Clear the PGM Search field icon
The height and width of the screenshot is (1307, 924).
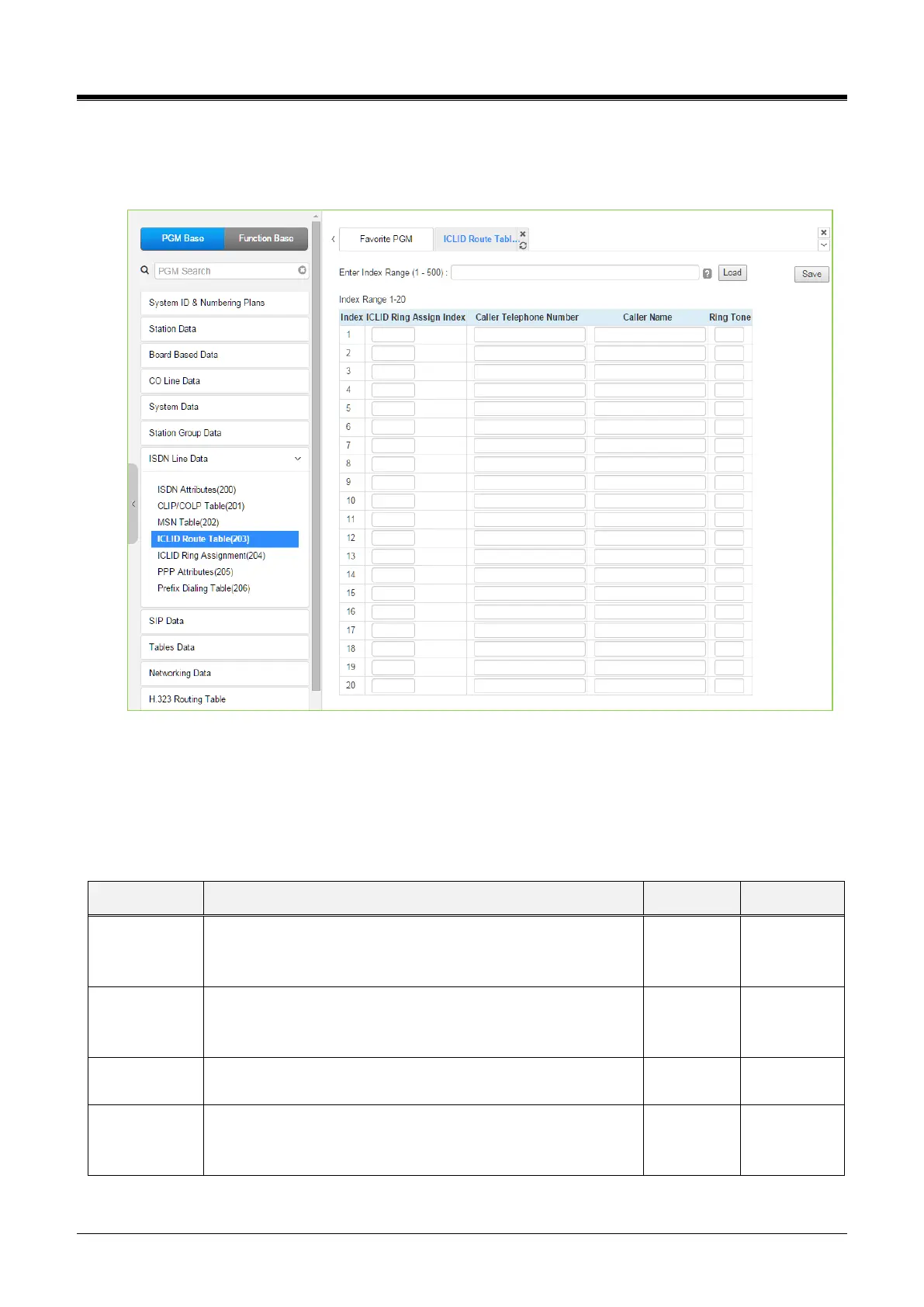tap(303, 271)
